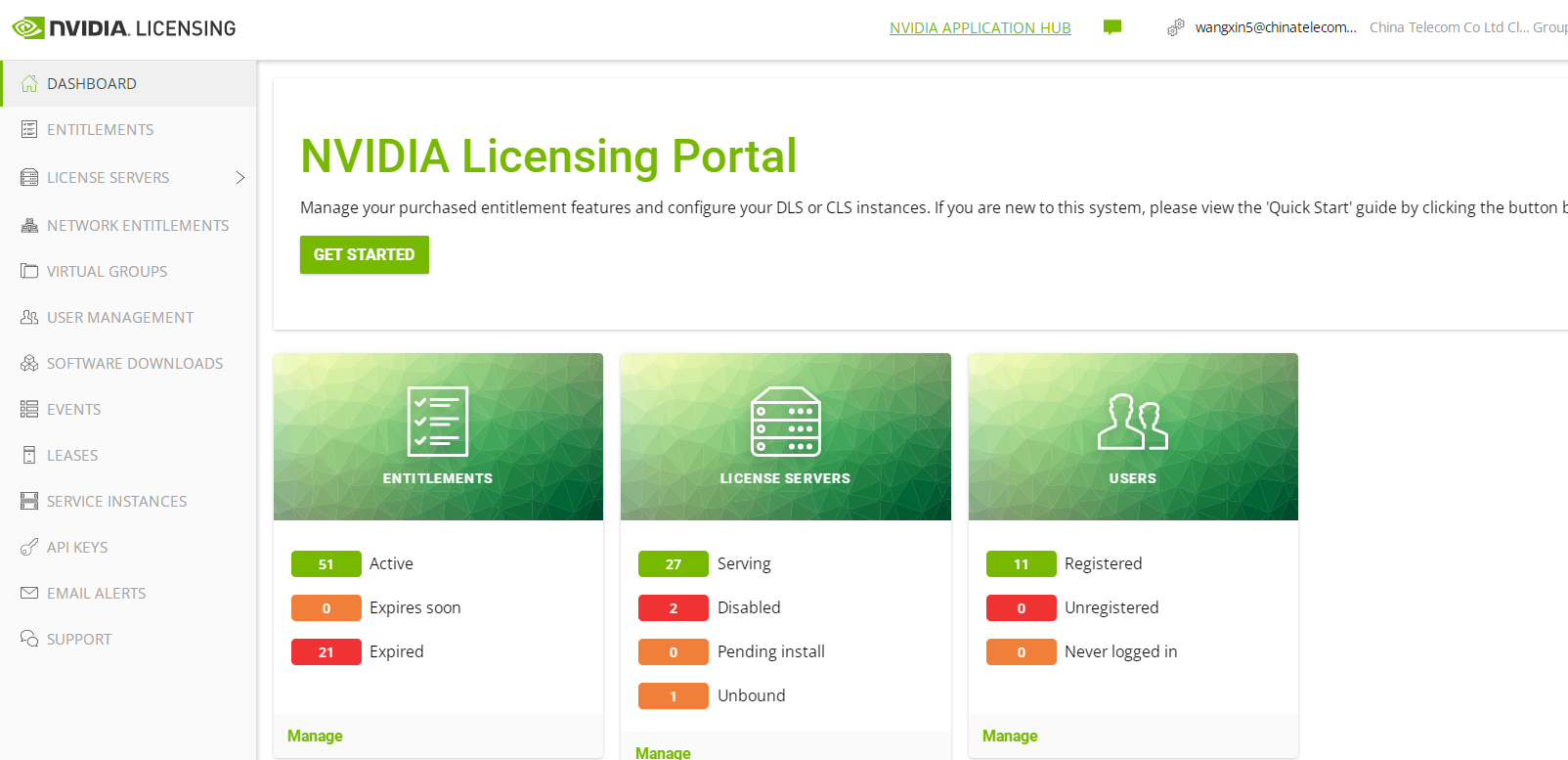
Task: Click the red Expired entitlements count badge
Action: (326, 651)
